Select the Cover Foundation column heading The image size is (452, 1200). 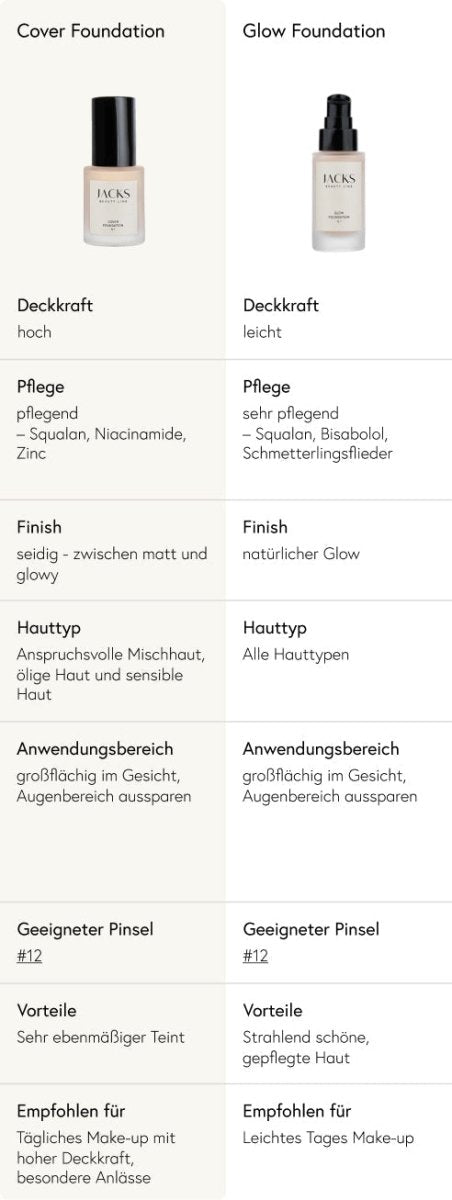91,31
